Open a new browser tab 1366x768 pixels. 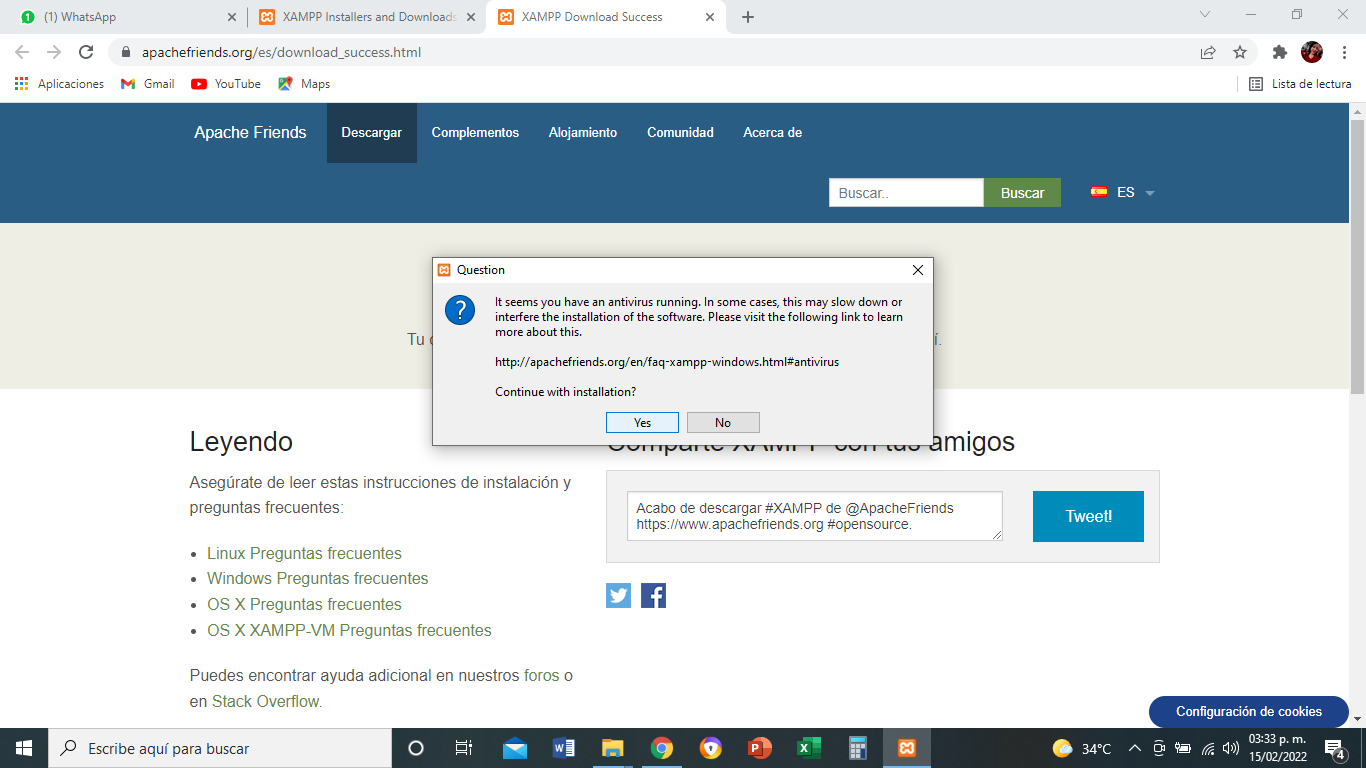click(748, 17)
